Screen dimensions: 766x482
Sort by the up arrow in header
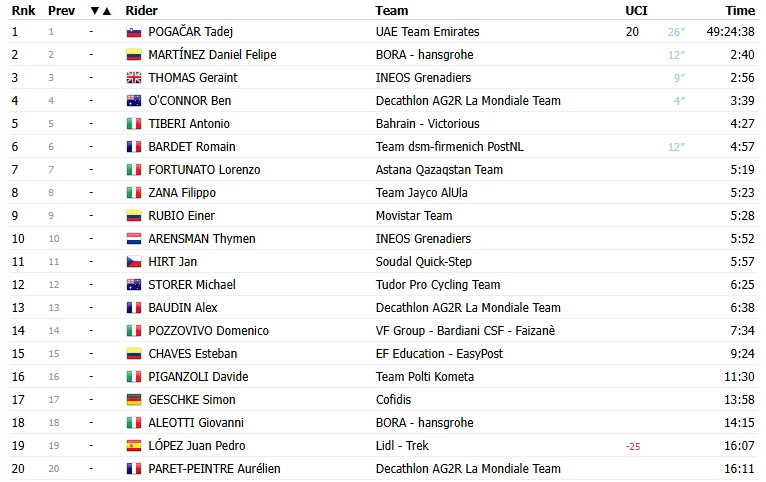click(x=107, y=11)
